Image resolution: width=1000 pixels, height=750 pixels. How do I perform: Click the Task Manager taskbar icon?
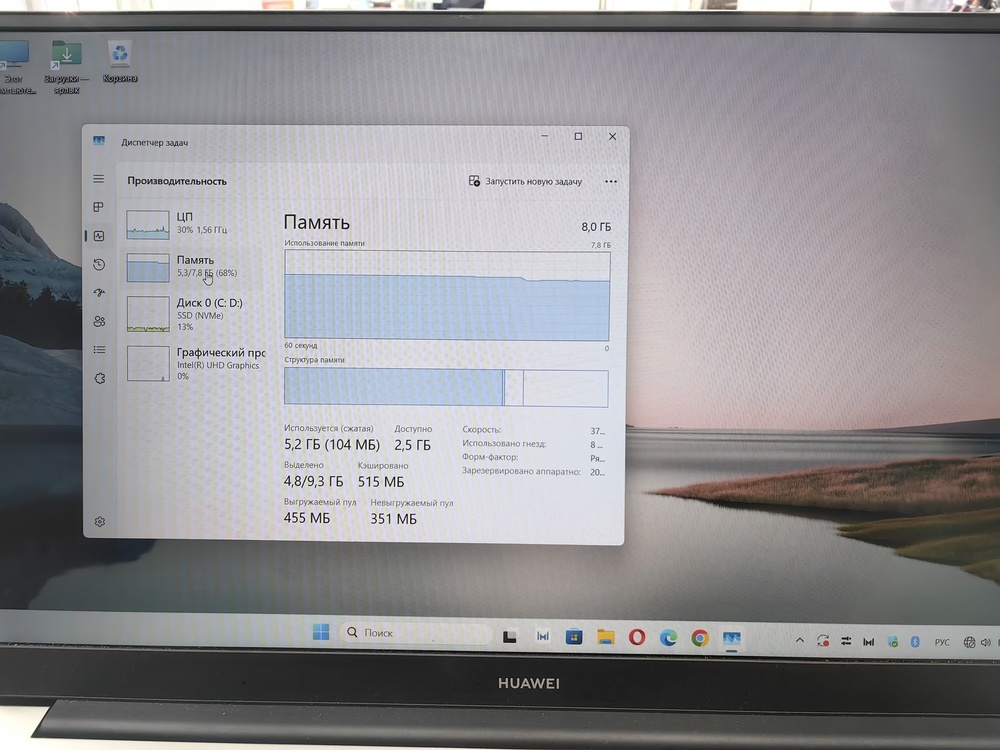click(732, 638)
